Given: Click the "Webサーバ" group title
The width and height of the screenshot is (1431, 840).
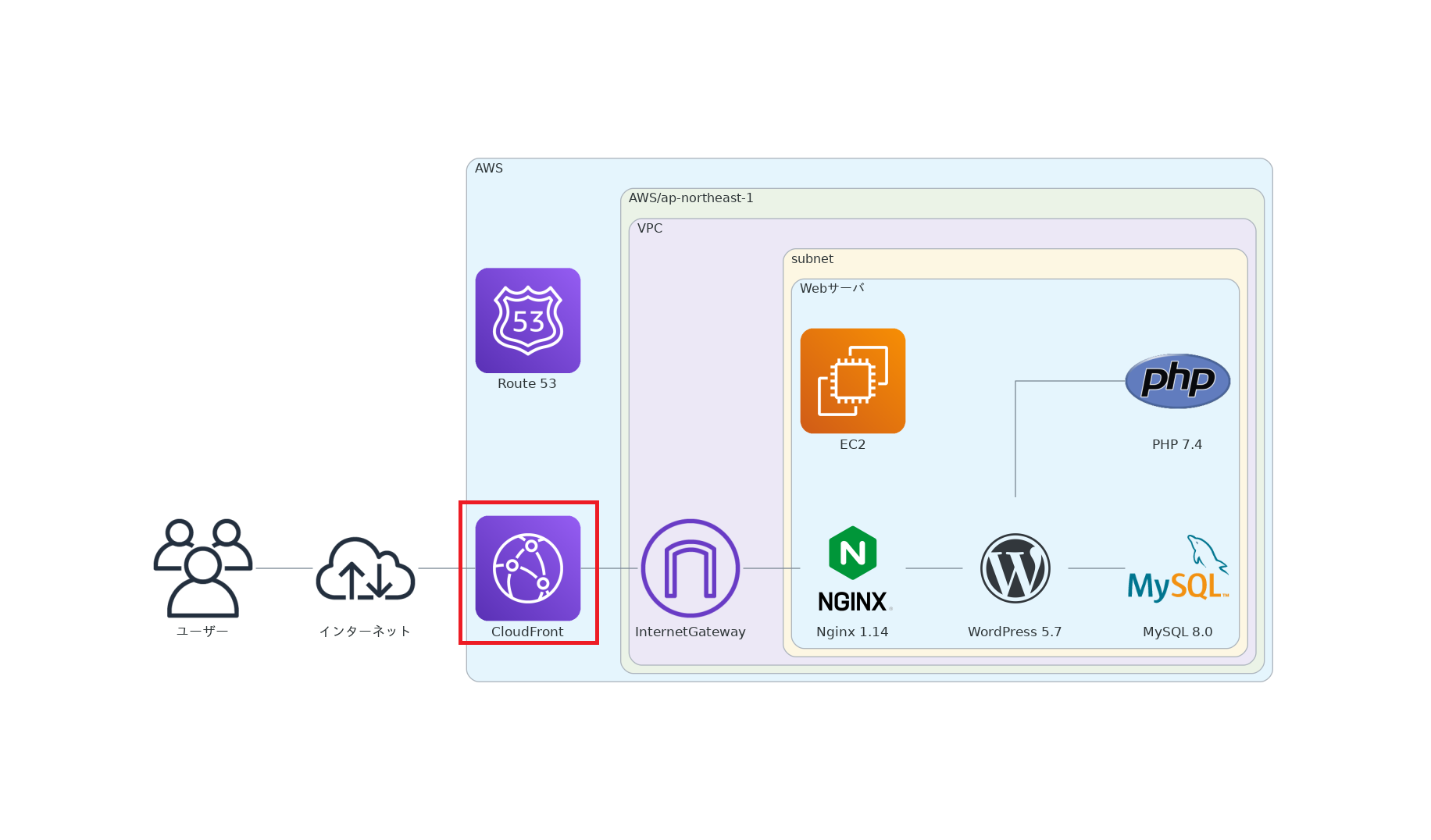Looking at the screenshot, I should 832,288.
